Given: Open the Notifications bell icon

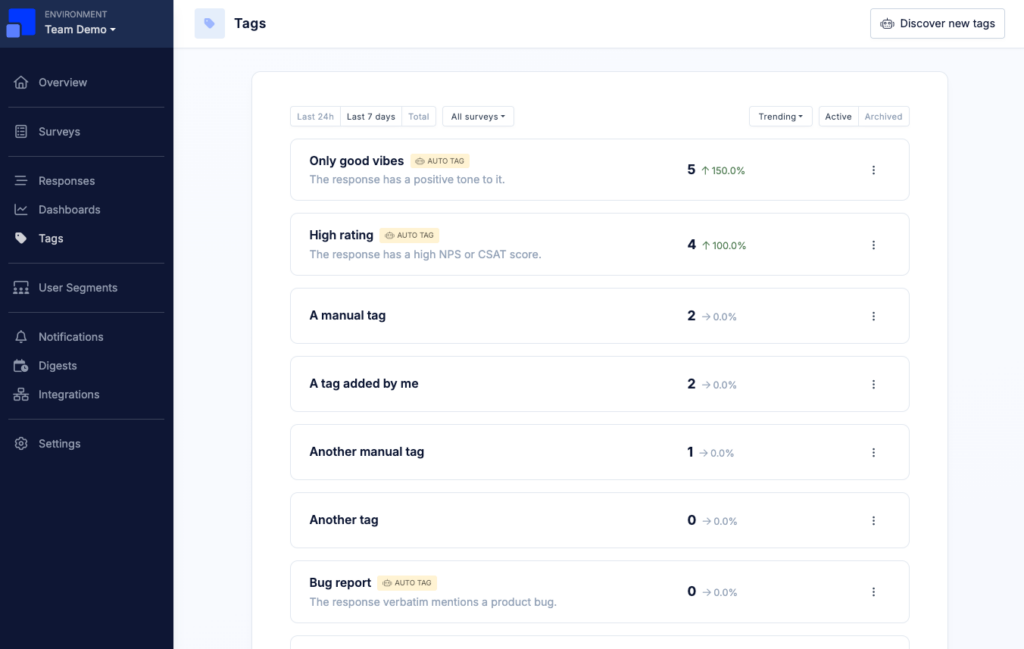Looking at the screenshot, I should coord(21,337).
